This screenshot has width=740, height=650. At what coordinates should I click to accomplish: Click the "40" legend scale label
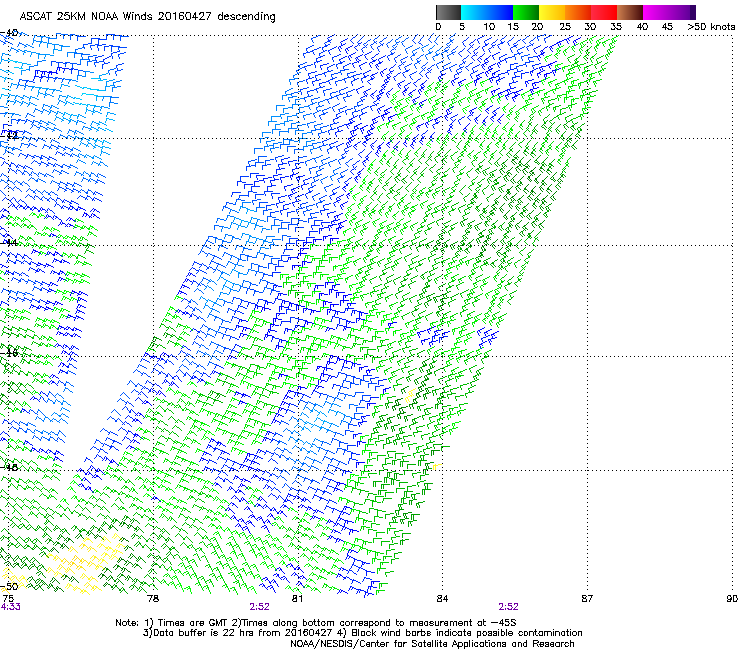(642, 27)
